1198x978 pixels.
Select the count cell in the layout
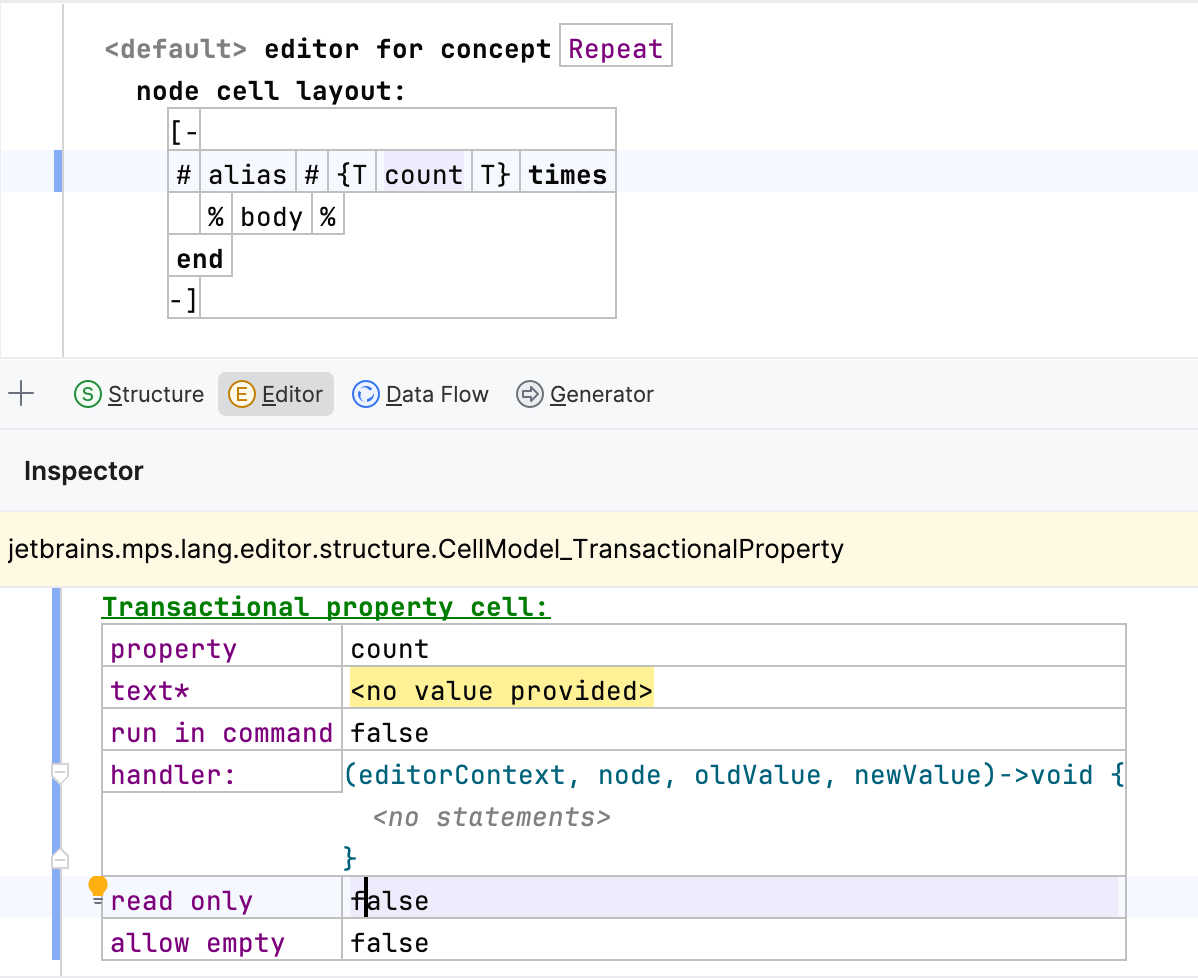[x=423, y=175]
